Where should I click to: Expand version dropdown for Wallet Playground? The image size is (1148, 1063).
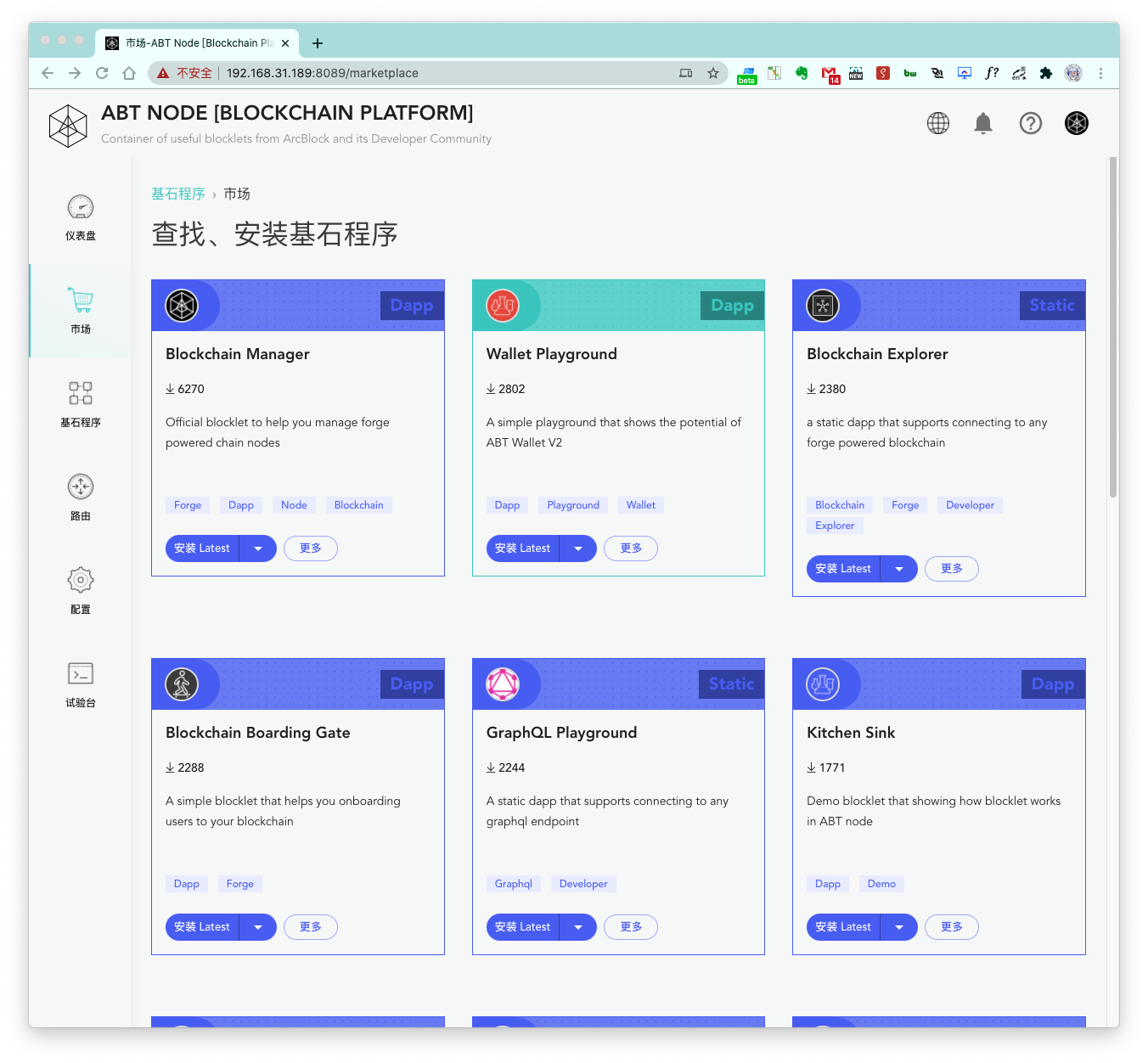pyautogui.click(x=578, y=548)
